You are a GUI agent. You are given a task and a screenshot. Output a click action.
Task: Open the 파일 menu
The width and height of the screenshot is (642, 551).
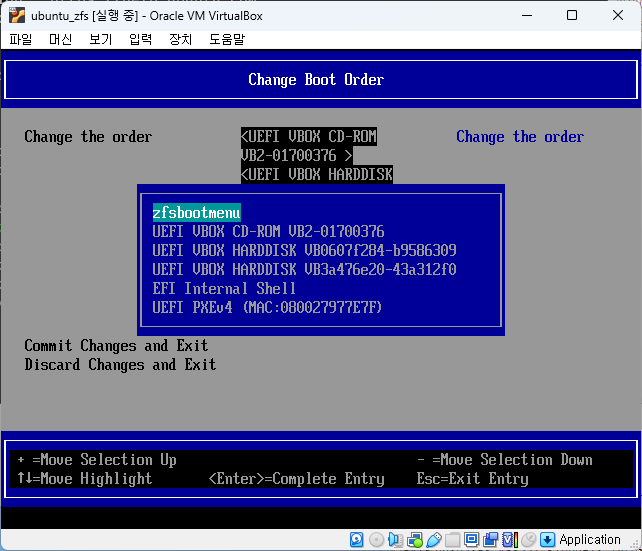pos(21,39)
